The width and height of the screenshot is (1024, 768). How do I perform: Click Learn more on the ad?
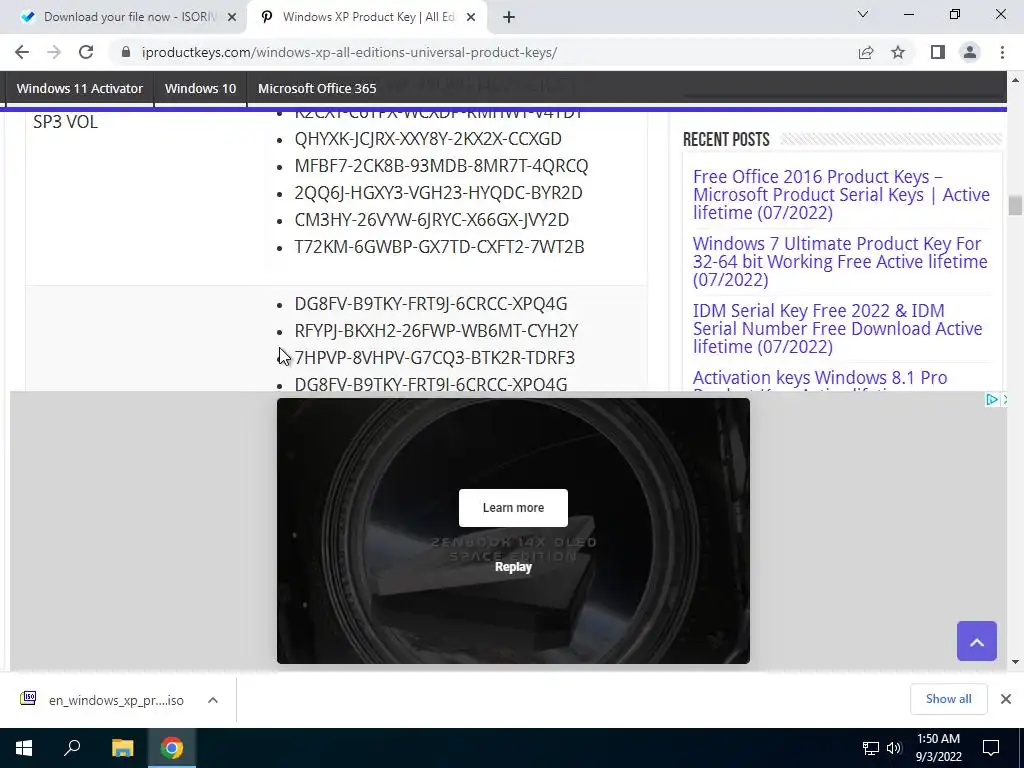513,508
